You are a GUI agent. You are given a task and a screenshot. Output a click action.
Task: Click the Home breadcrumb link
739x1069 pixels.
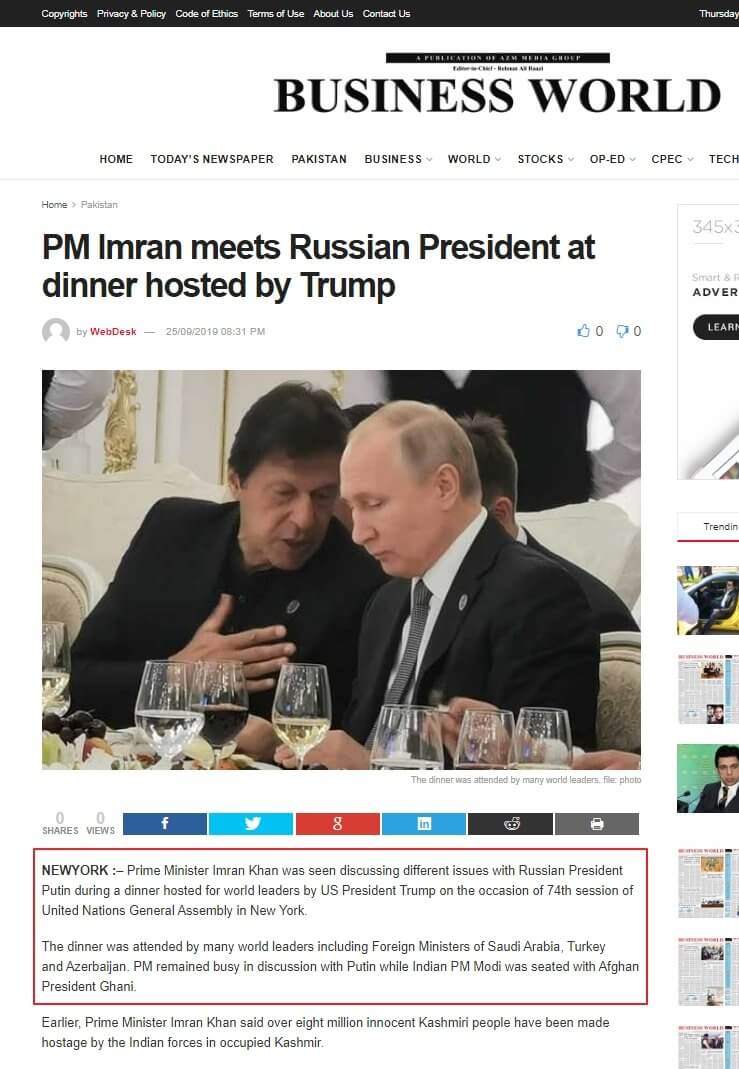(x=54, y=205)
